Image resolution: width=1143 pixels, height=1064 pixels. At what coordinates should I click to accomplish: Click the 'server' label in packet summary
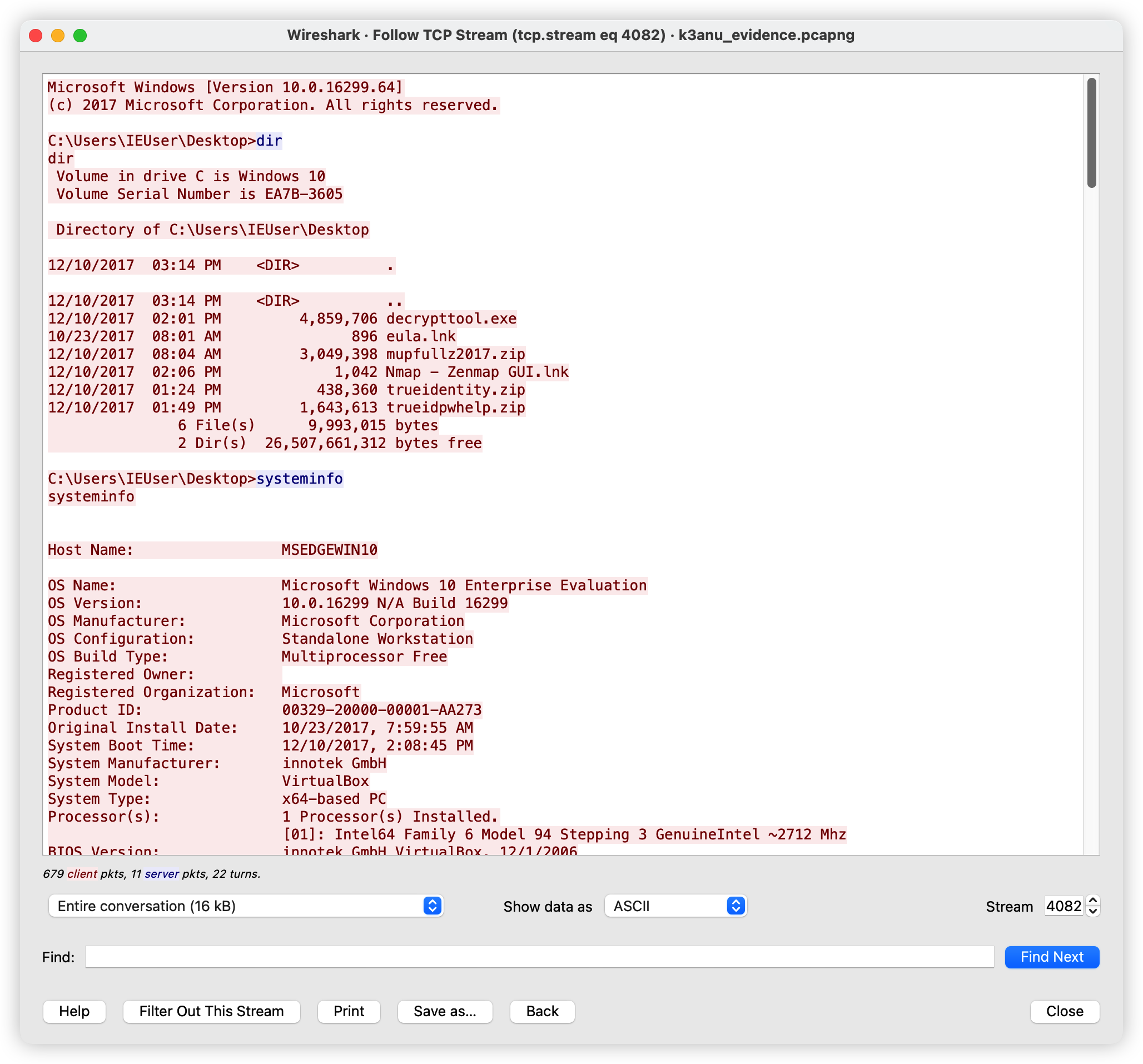click(x=162, y=874)
